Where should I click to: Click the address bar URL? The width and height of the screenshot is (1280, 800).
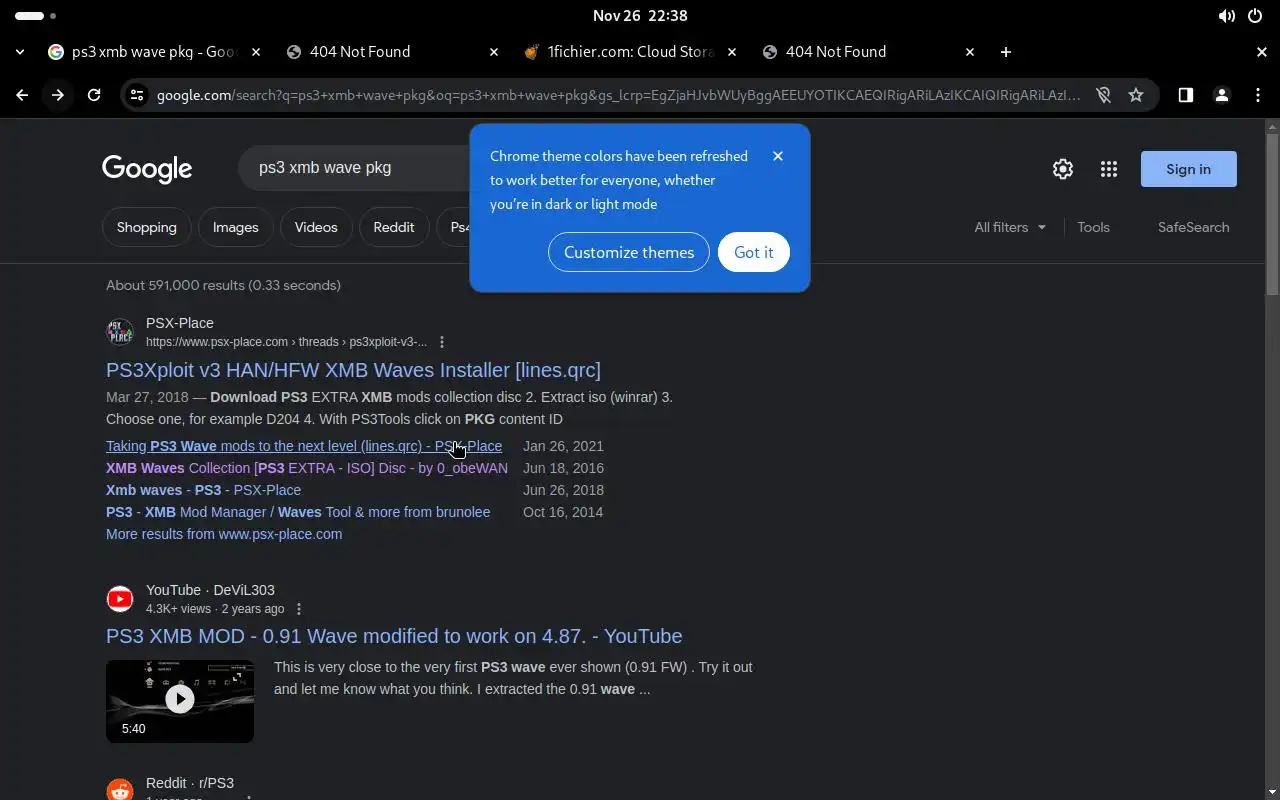[618, 95]
